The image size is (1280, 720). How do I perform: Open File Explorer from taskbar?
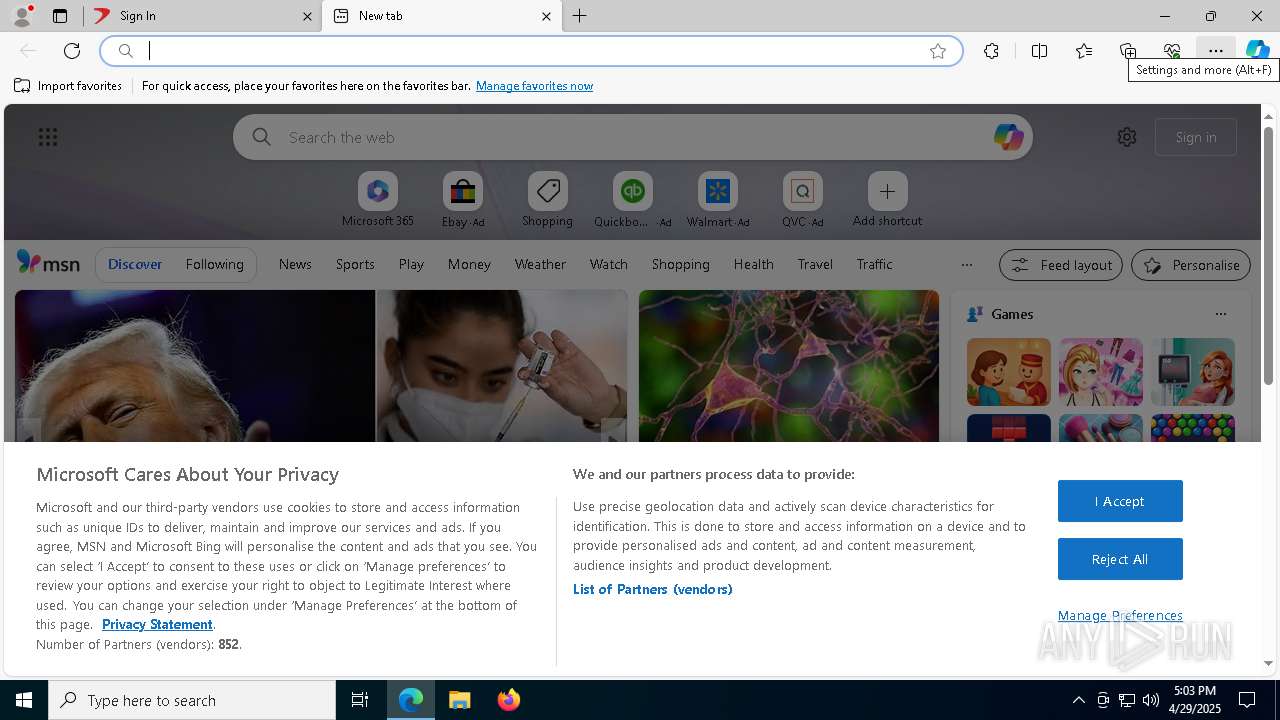pyautogui.click(x=459, y=700)
